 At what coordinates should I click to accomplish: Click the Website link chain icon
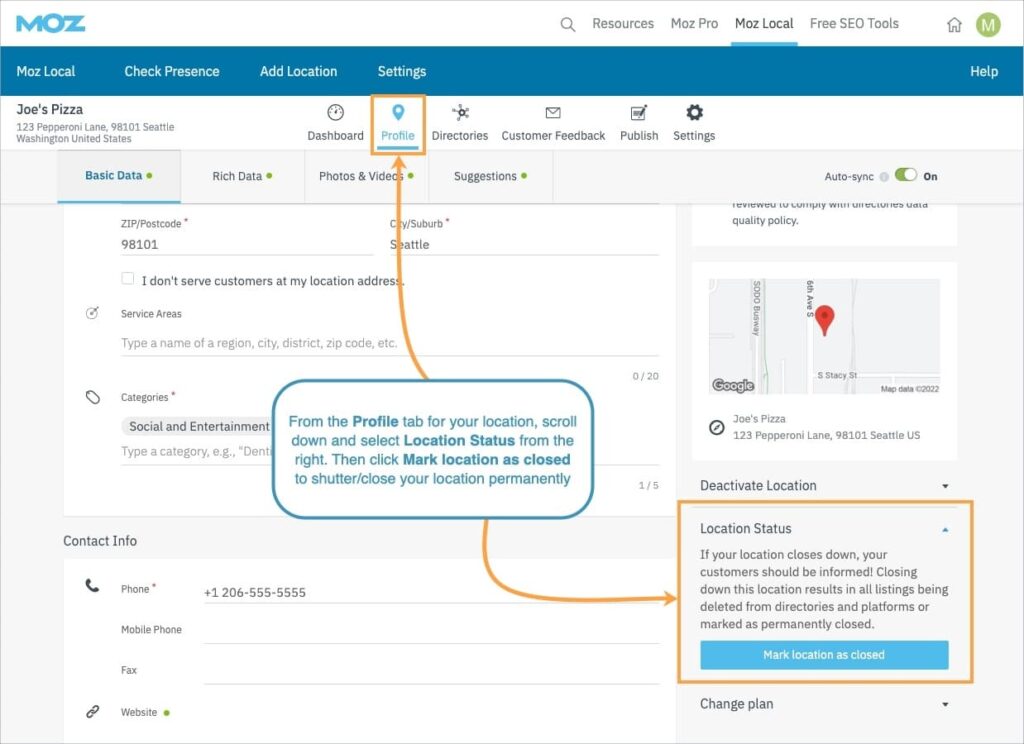pos(93,711)
